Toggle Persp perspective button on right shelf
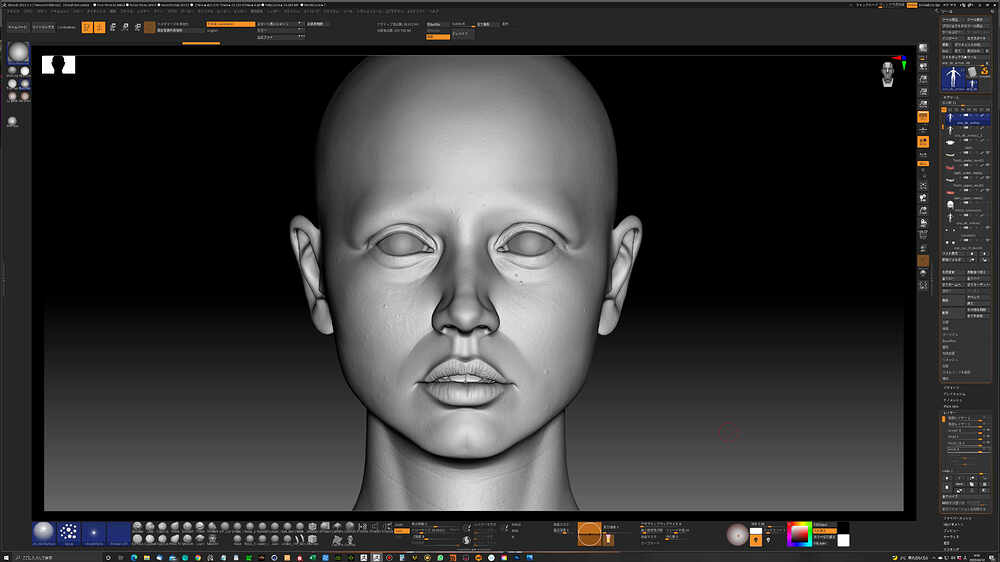The width and height of the screenshot is (1000, 562). (923, 117)
